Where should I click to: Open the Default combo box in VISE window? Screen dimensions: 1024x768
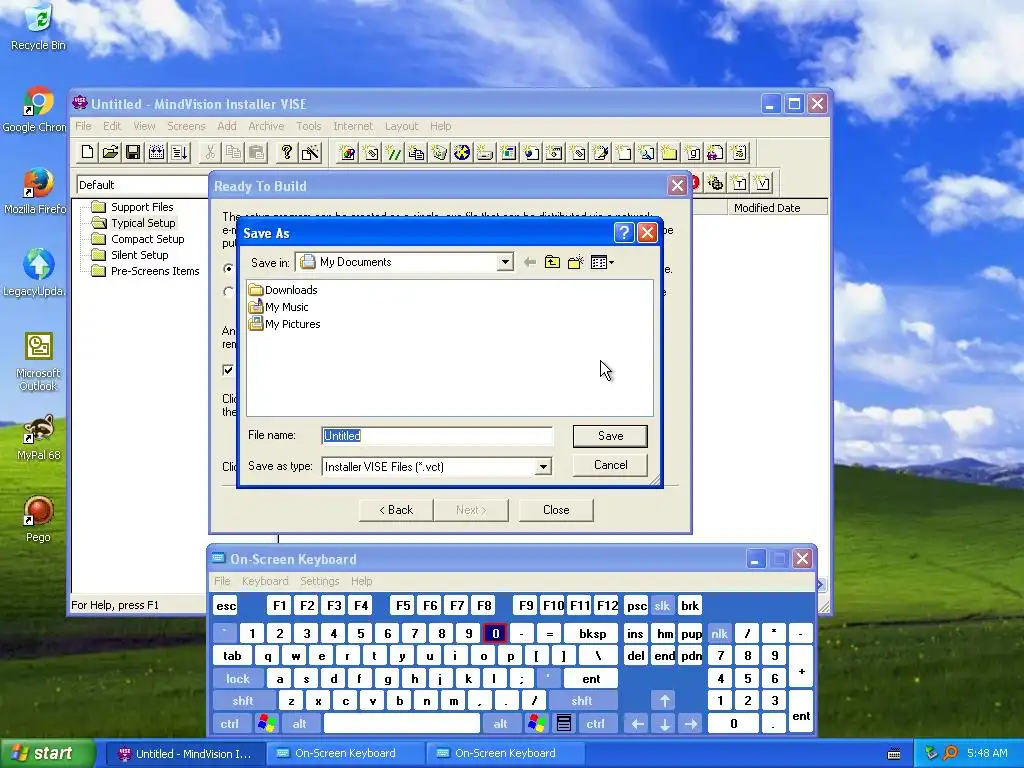pyautogui.click(x=142, y=185)
